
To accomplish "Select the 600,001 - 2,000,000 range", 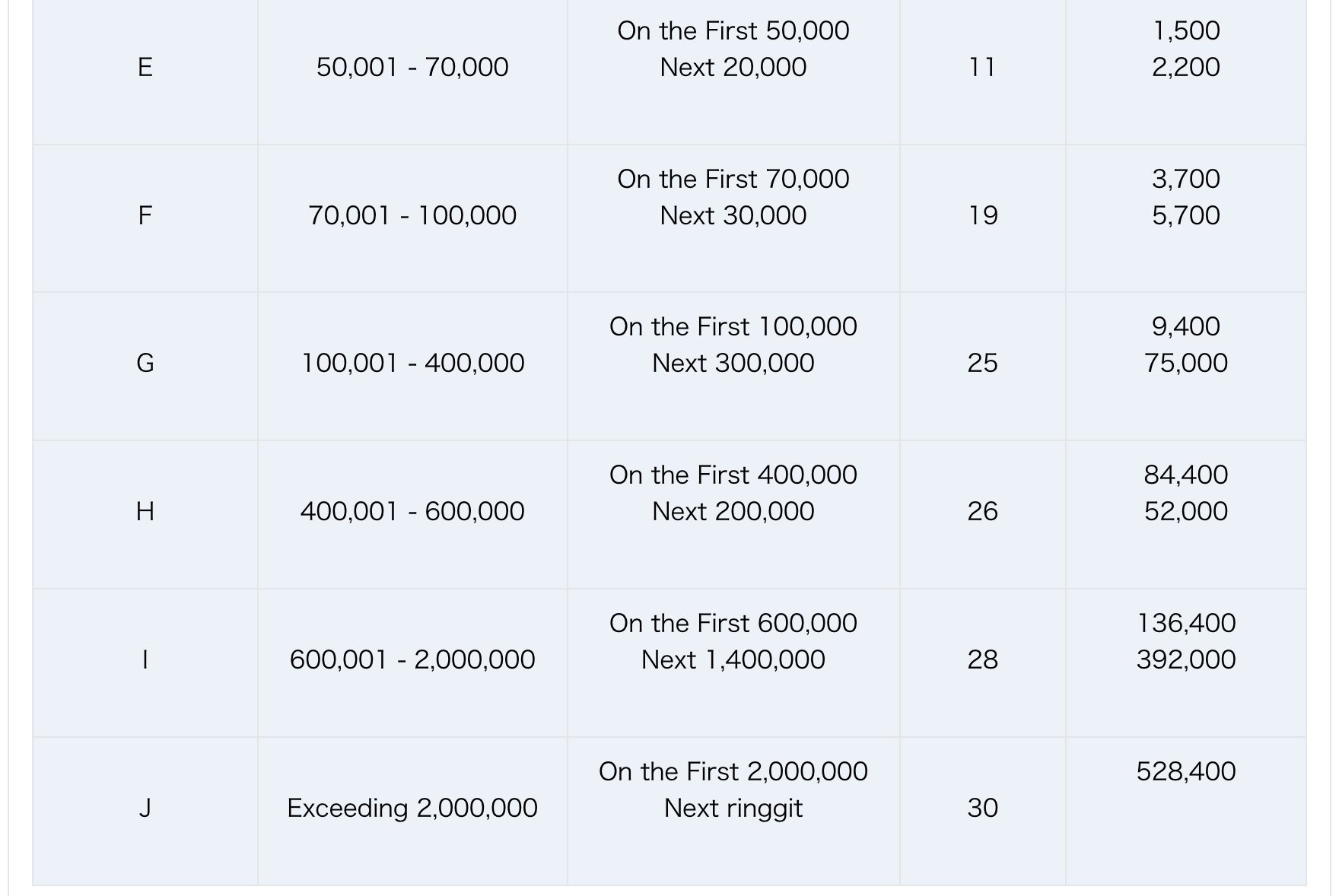I will (x=412, y=660).
